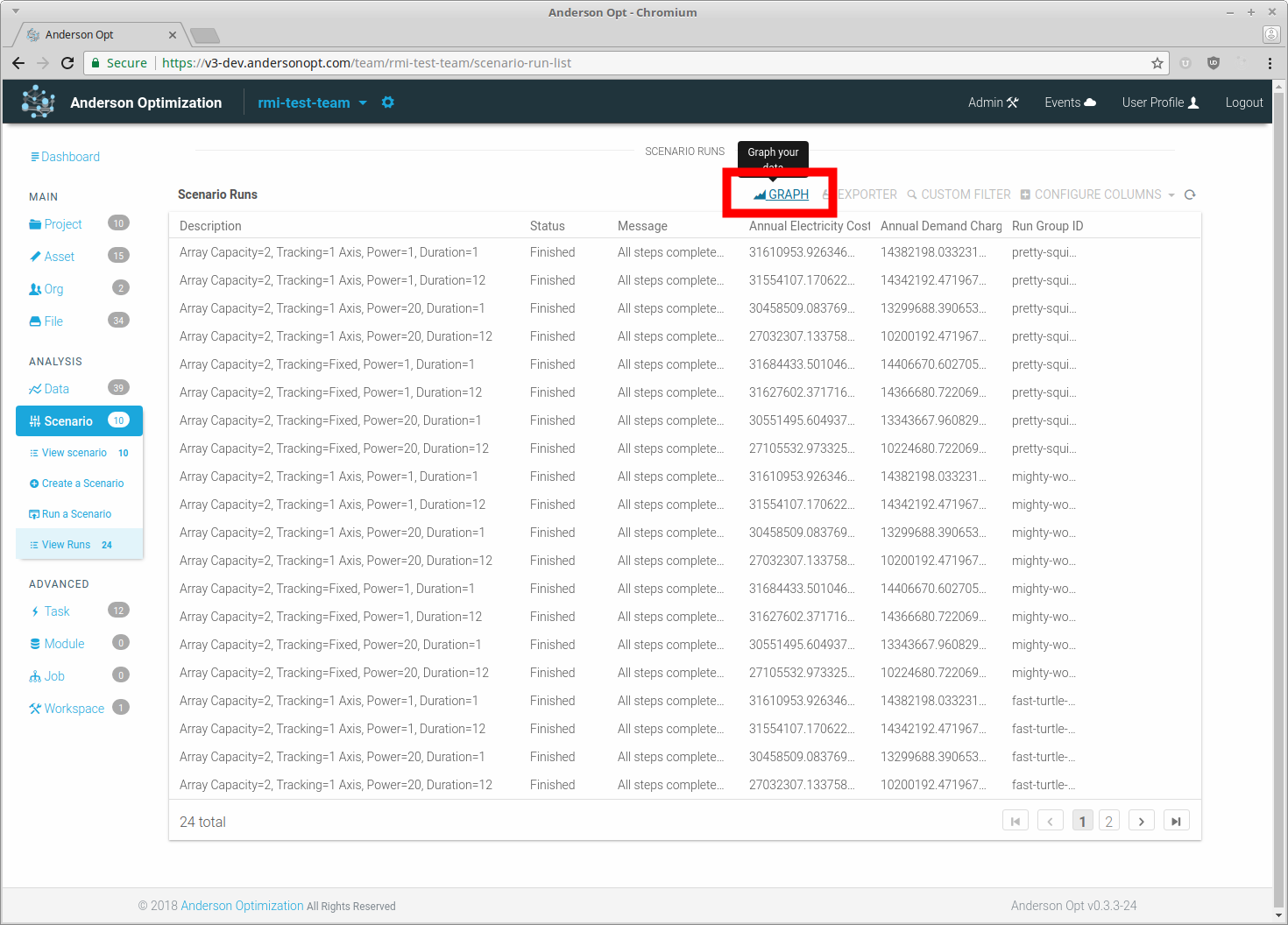Open the Graph tool
Viewport: 1288px width, 925px height.
click(x=781, y=194)
